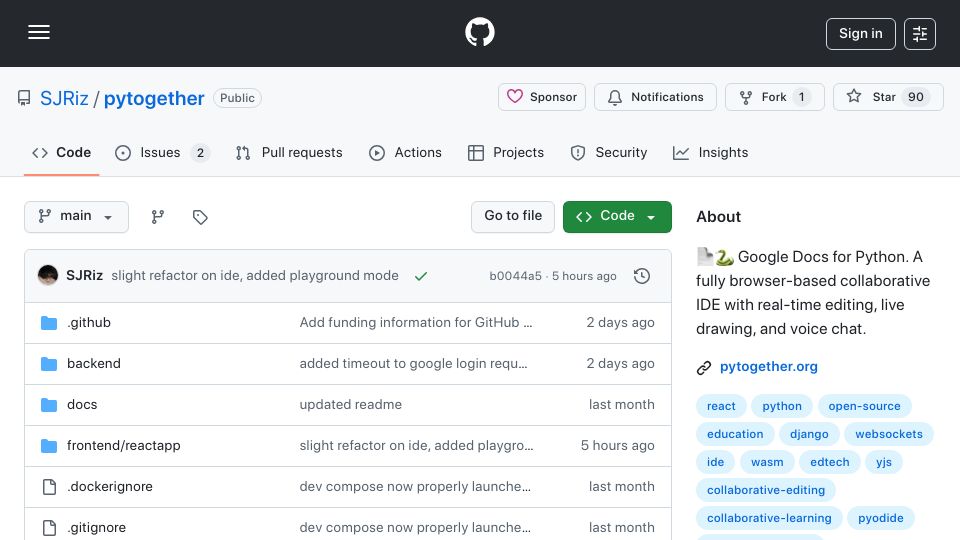Open the frontend/reactapp folder
The image size is (960, 540).
[124, 446]
